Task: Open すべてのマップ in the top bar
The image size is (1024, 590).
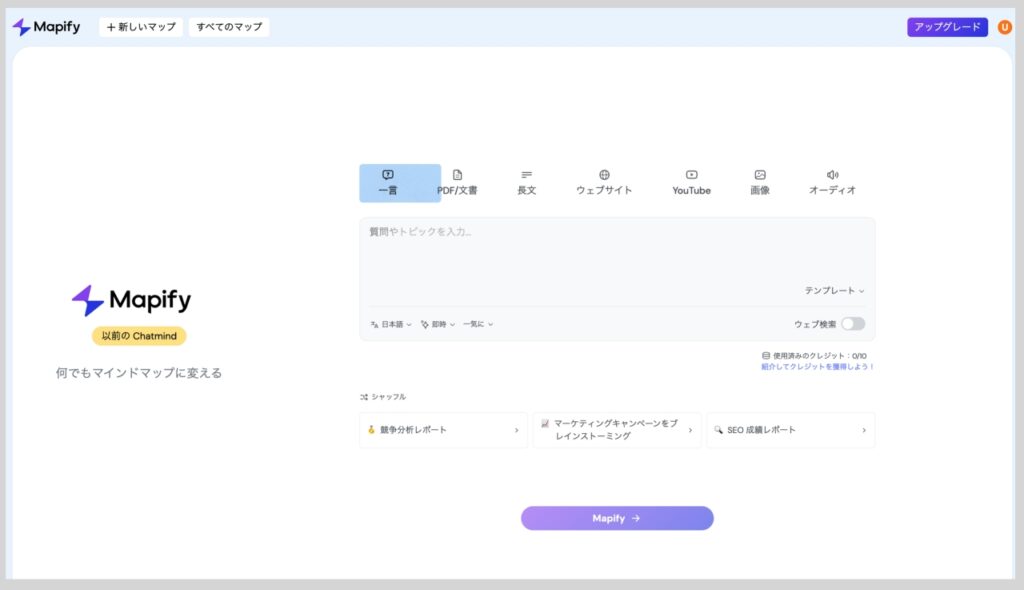Action: tap(229, 27)
